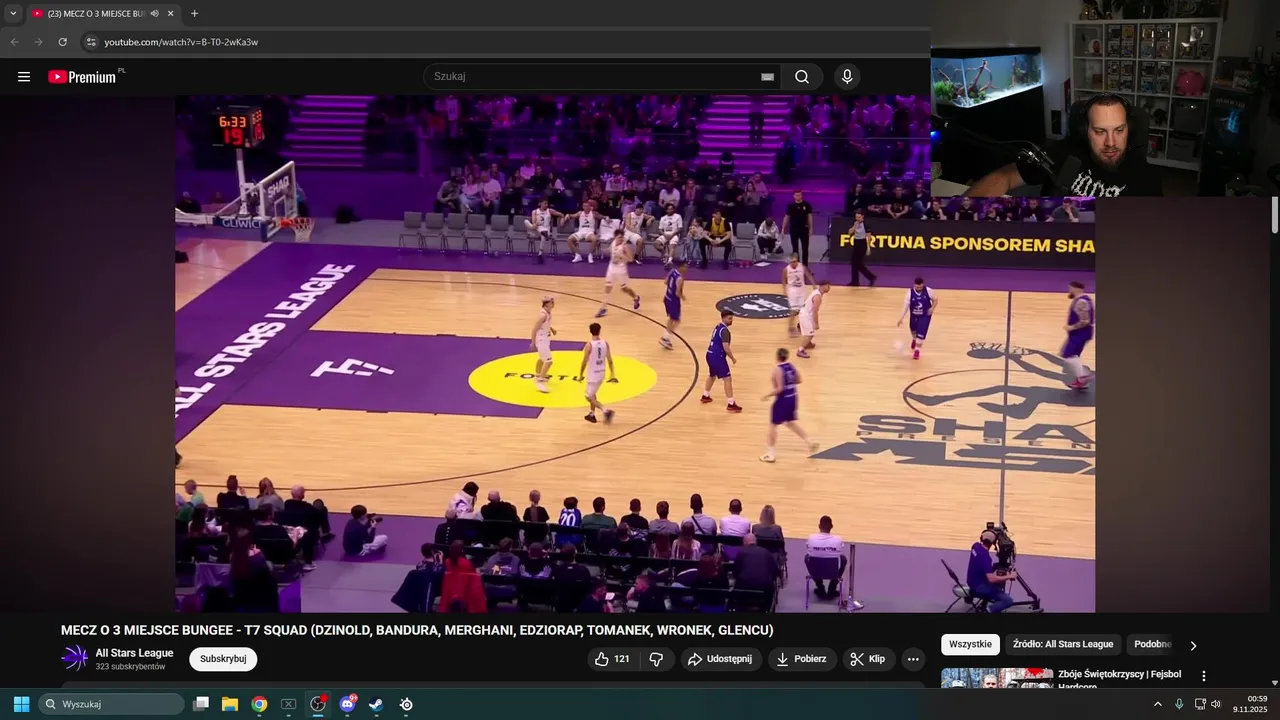Open volume control tray icon

click(x=1216, y=704)
